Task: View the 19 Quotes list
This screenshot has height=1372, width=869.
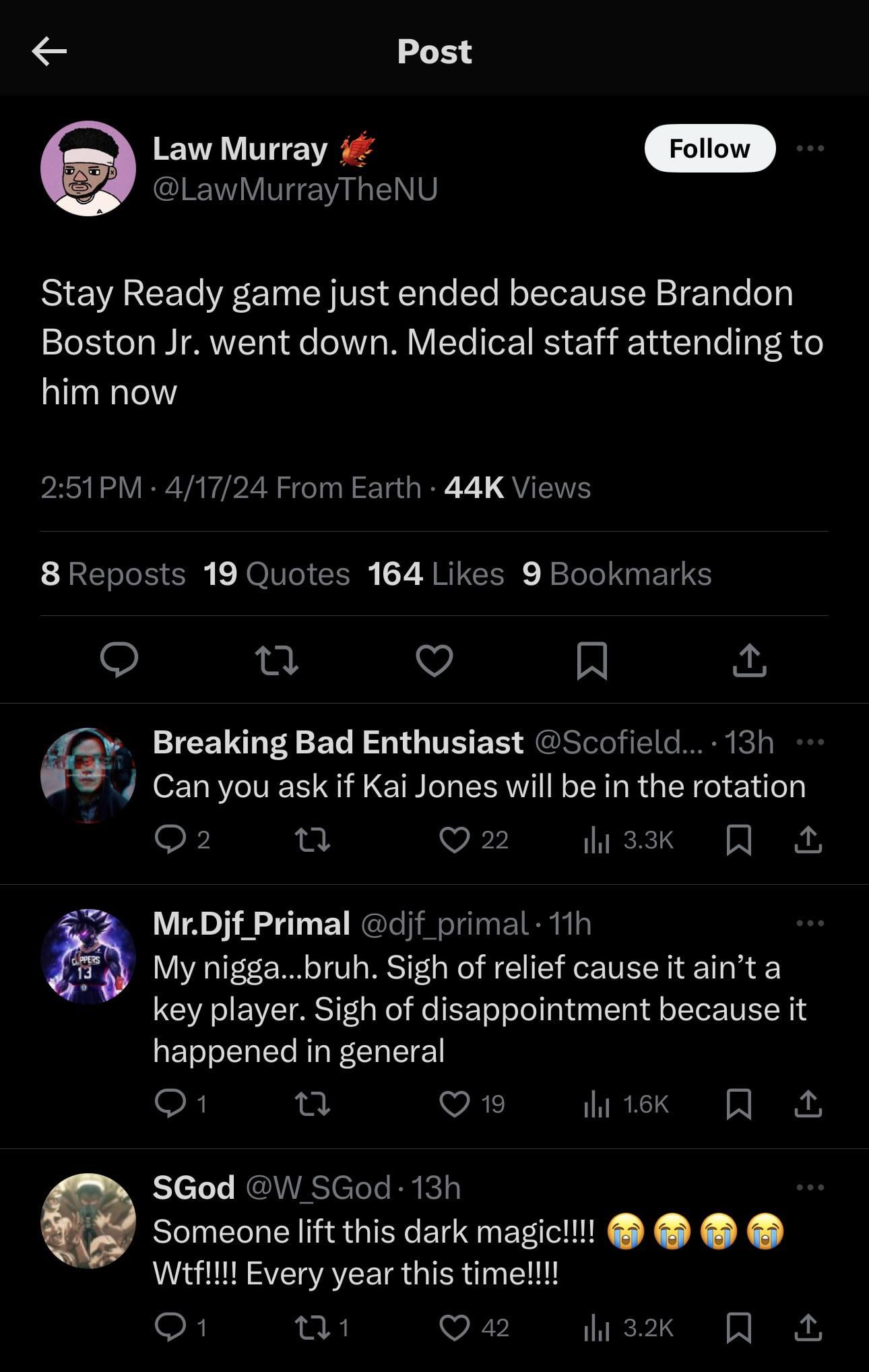Action: coord(276,574)
